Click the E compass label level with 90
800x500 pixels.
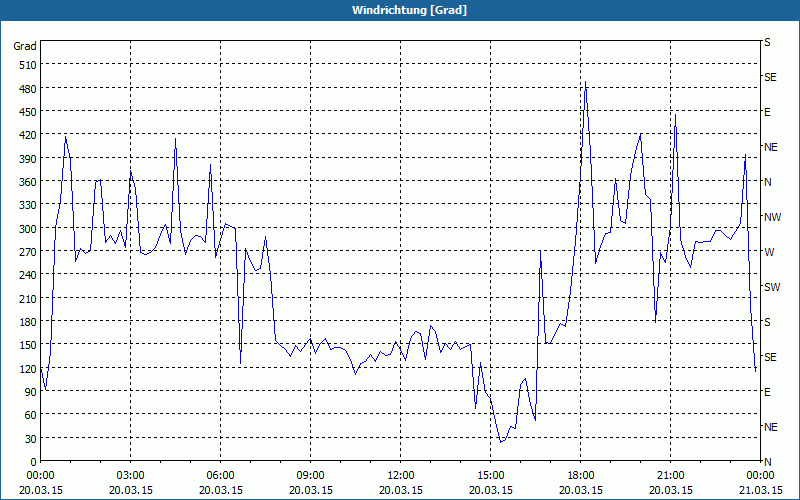tap(767, 392)
